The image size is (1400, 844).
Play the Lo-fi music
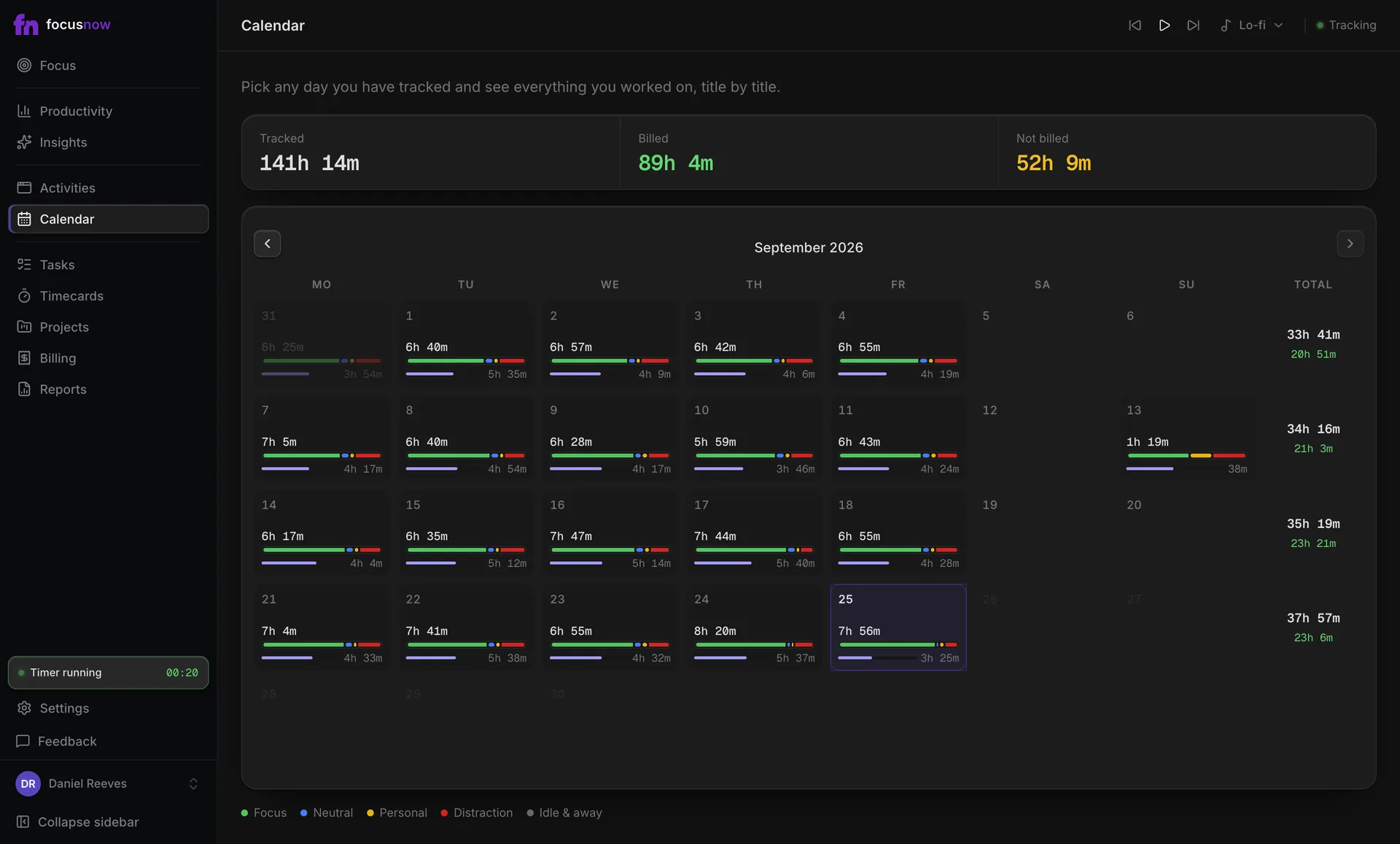pos(1164,26)
